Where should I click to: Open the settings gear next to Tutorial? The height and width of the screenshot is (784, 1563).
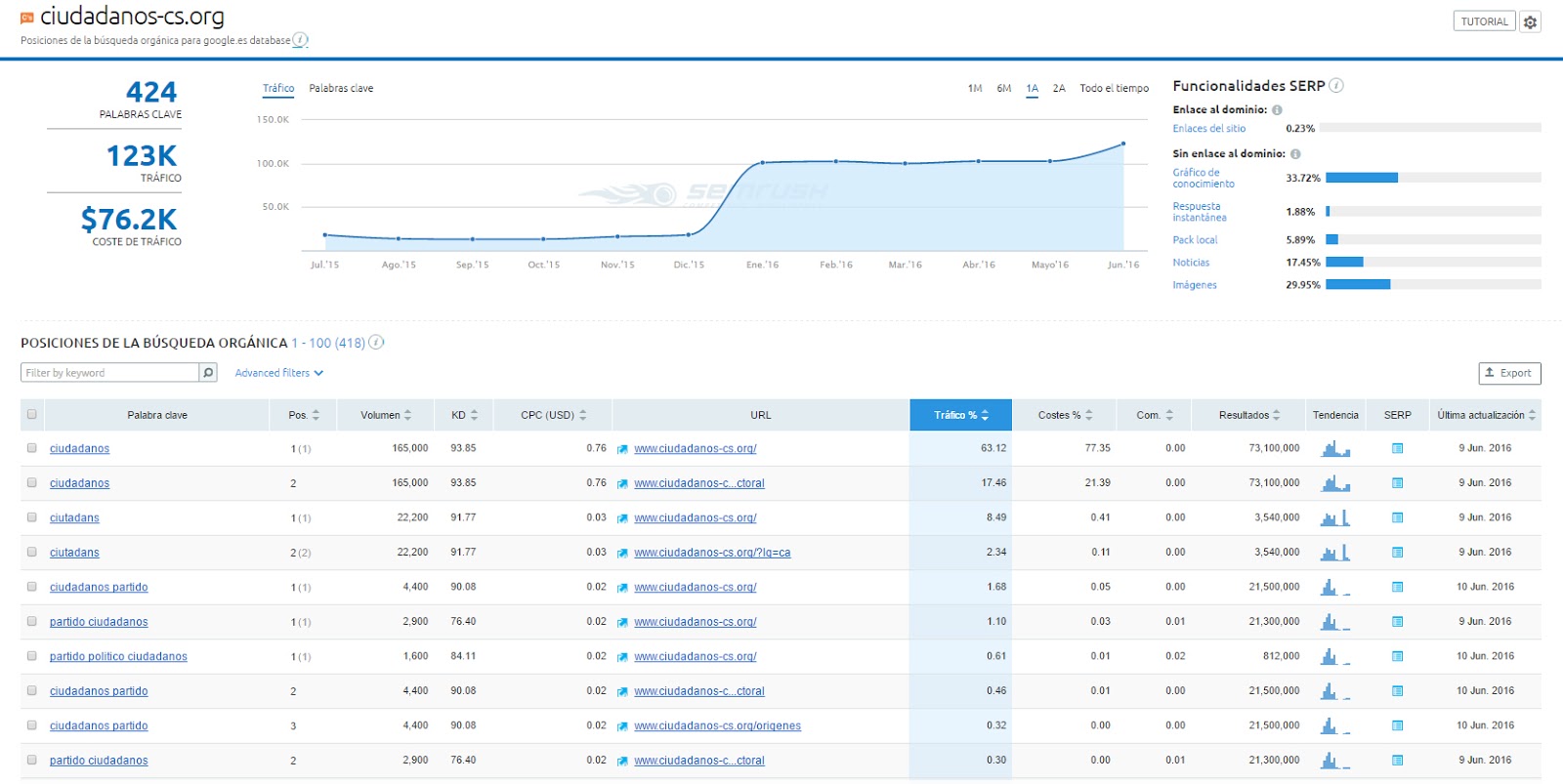pos(1530,21)
